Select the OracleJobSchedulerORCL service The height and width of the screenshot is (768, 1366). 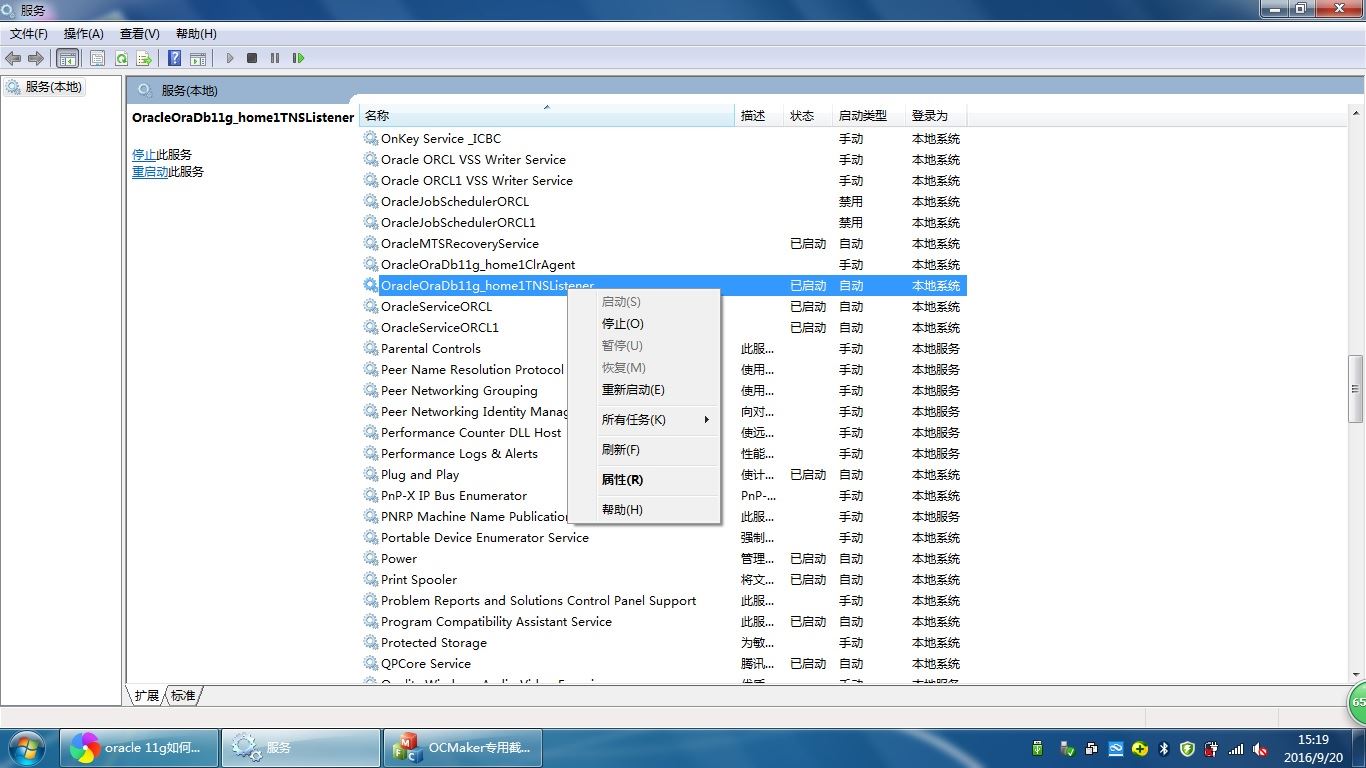point(455,202)
